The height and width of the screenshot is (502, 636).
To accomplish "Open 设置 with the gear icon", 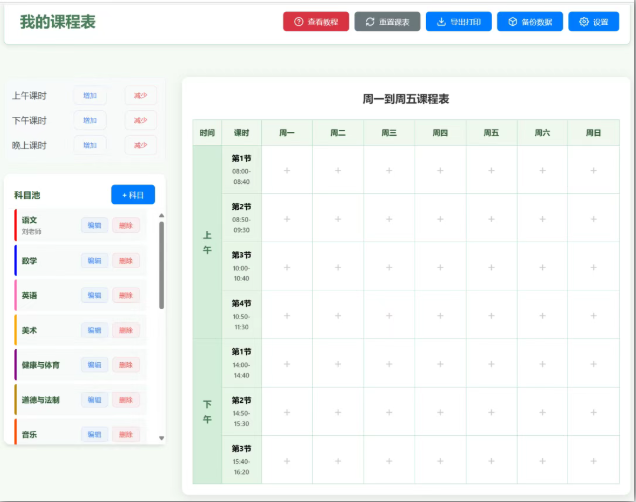I will click(x=594, y=21).
